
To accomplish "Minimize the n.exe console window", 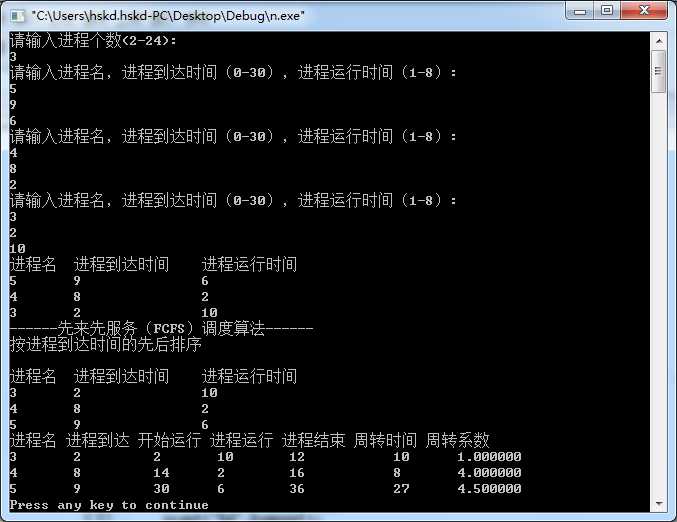I will click(x=580, y=11).
